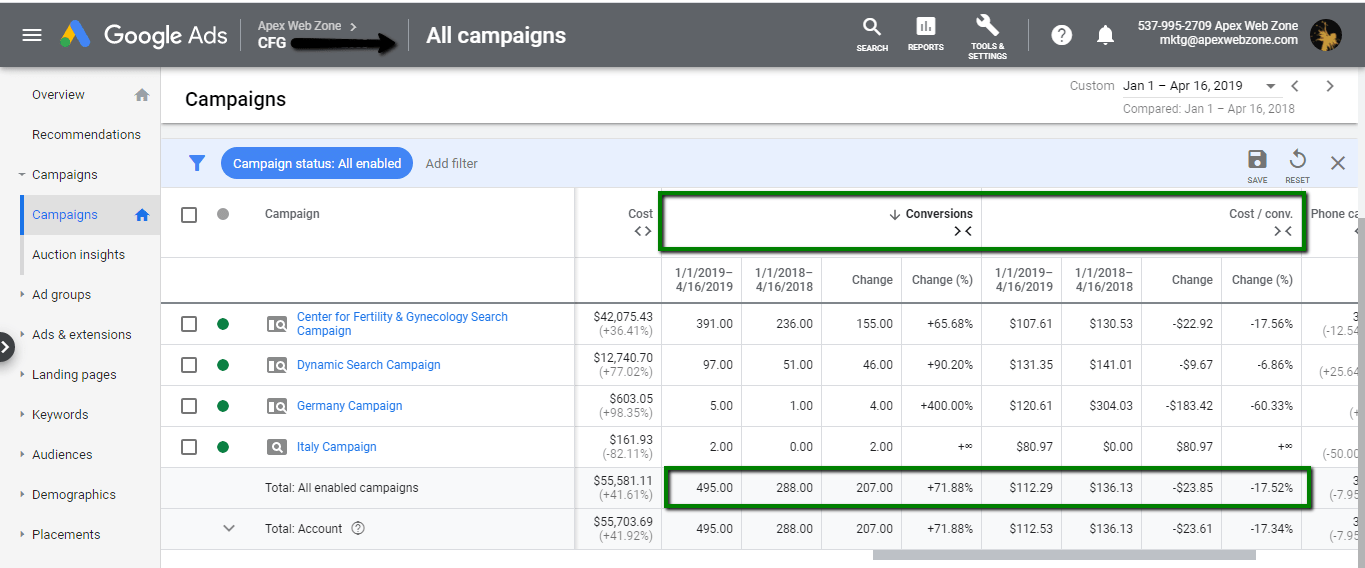The height and width of the screenshot is (568, 1365).
Task: Save the filter with the Save icon
Action: [1257, 165]
